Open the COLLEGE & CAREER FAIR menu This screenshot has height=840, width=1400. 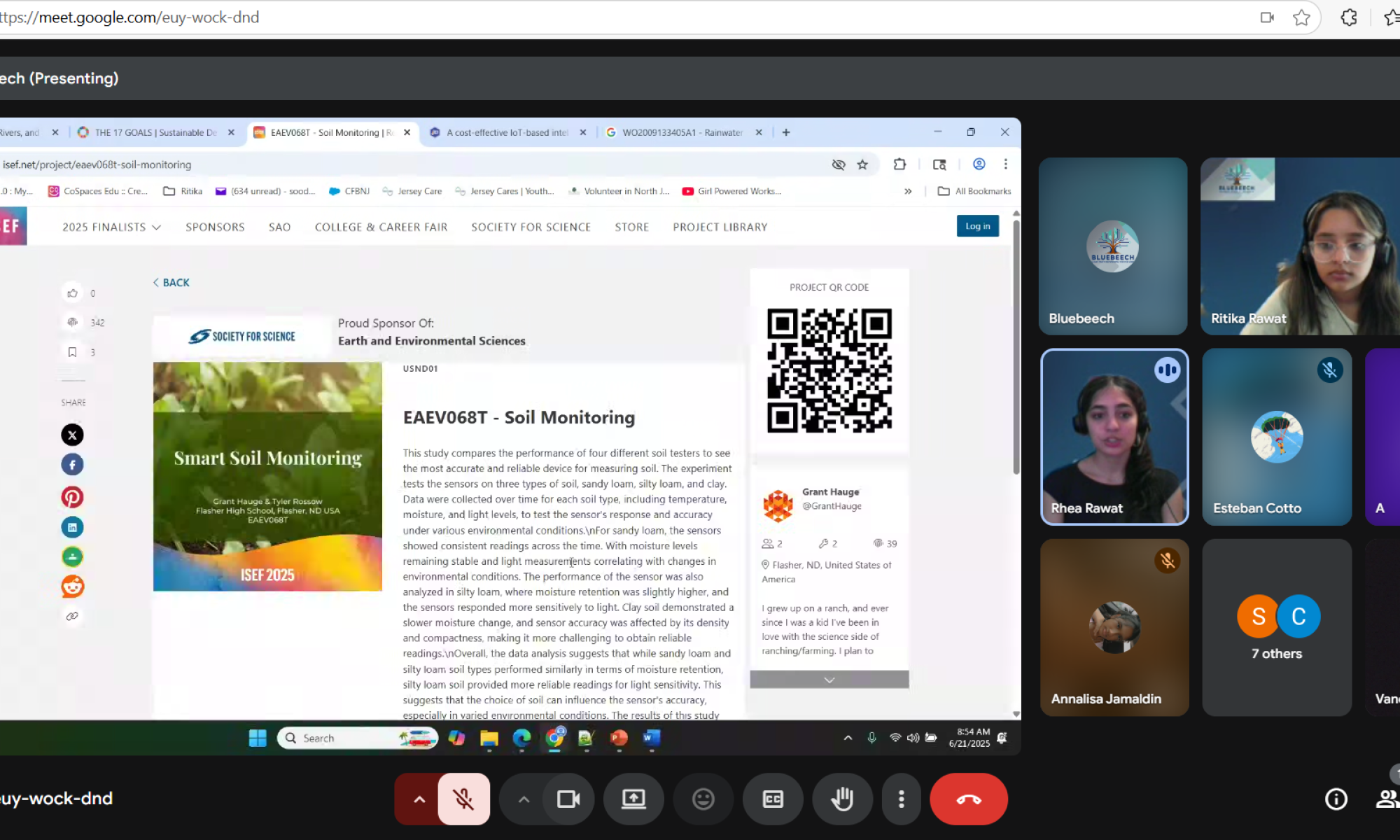[381, 227]
